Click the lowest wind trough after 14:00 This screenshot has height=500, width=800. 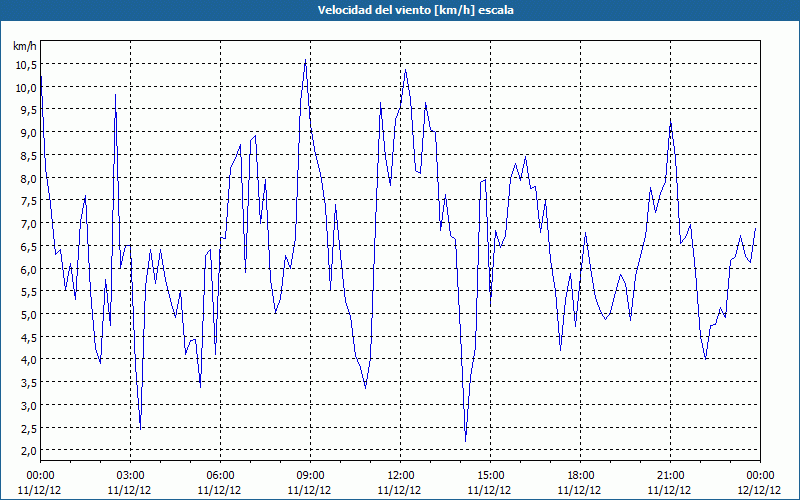point(465,441)
